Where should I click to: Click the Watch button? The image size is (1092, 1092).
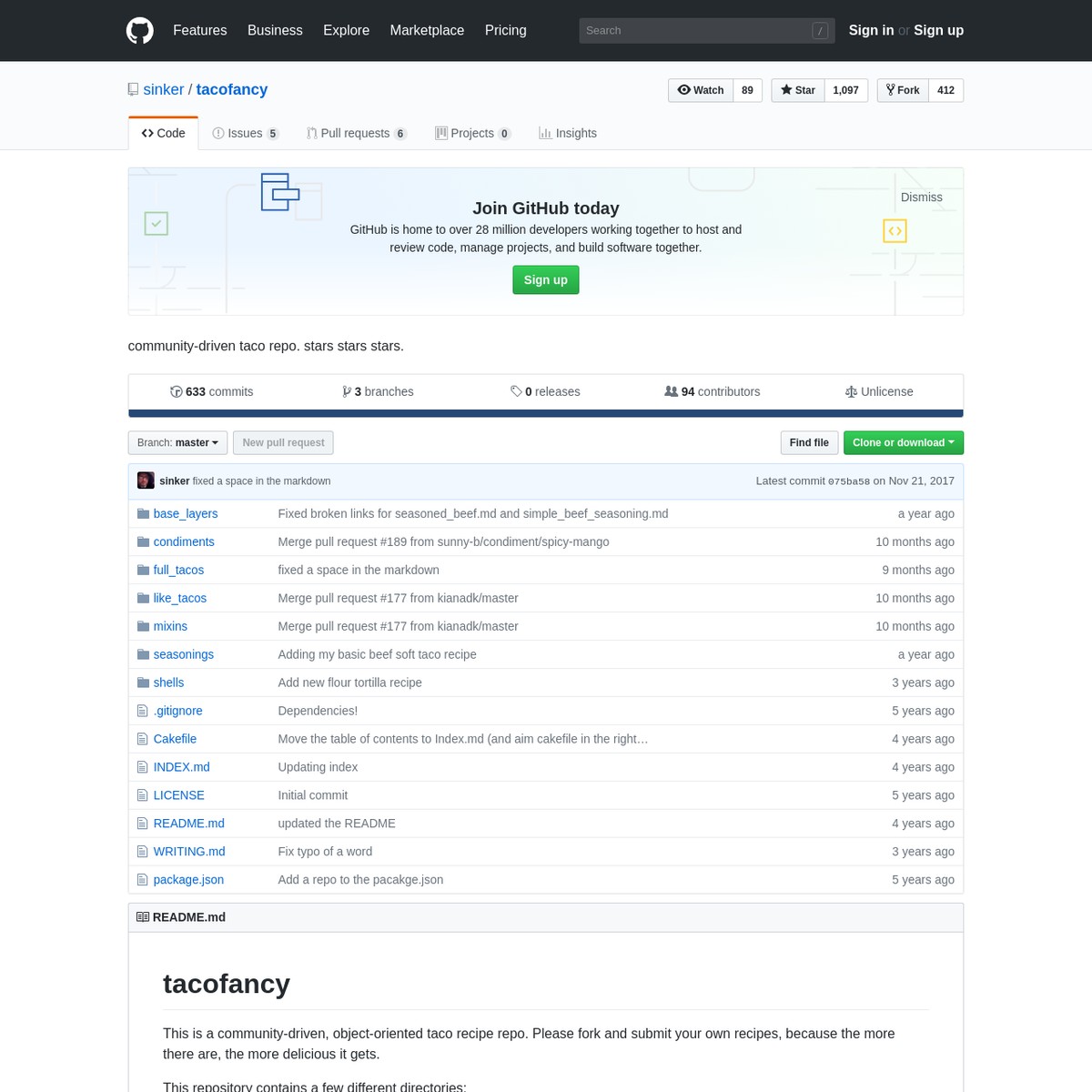tap(701, 90)
